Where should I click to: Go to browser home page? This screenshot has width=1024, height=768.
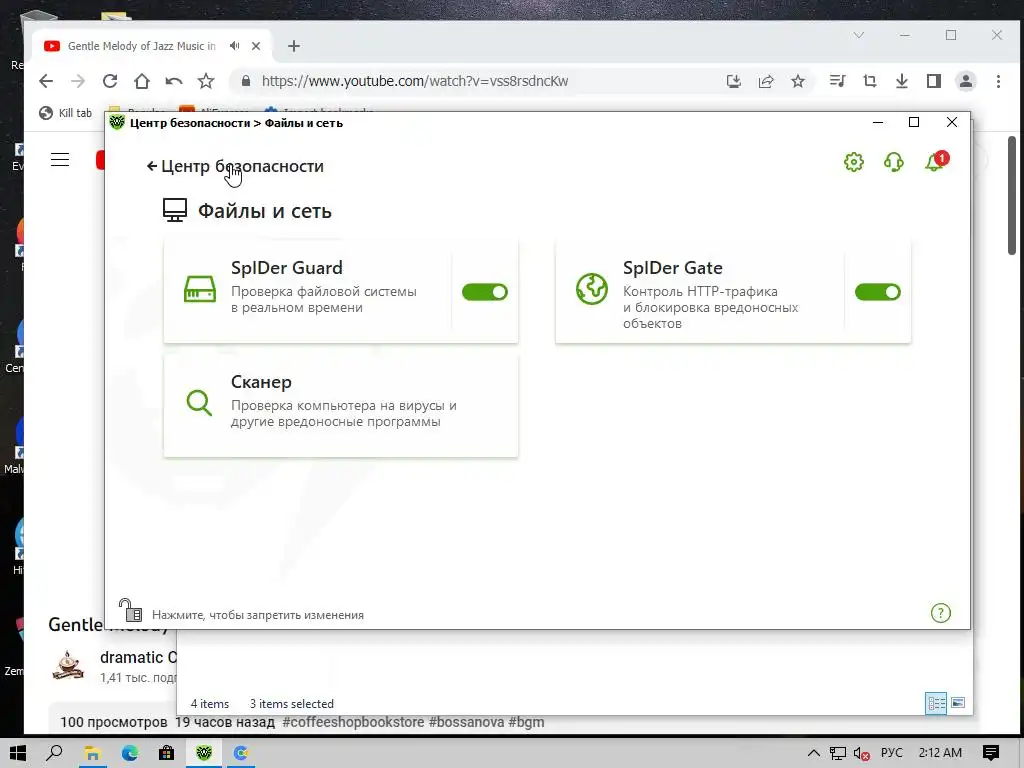pyautogui.click(x=142, y=81)
